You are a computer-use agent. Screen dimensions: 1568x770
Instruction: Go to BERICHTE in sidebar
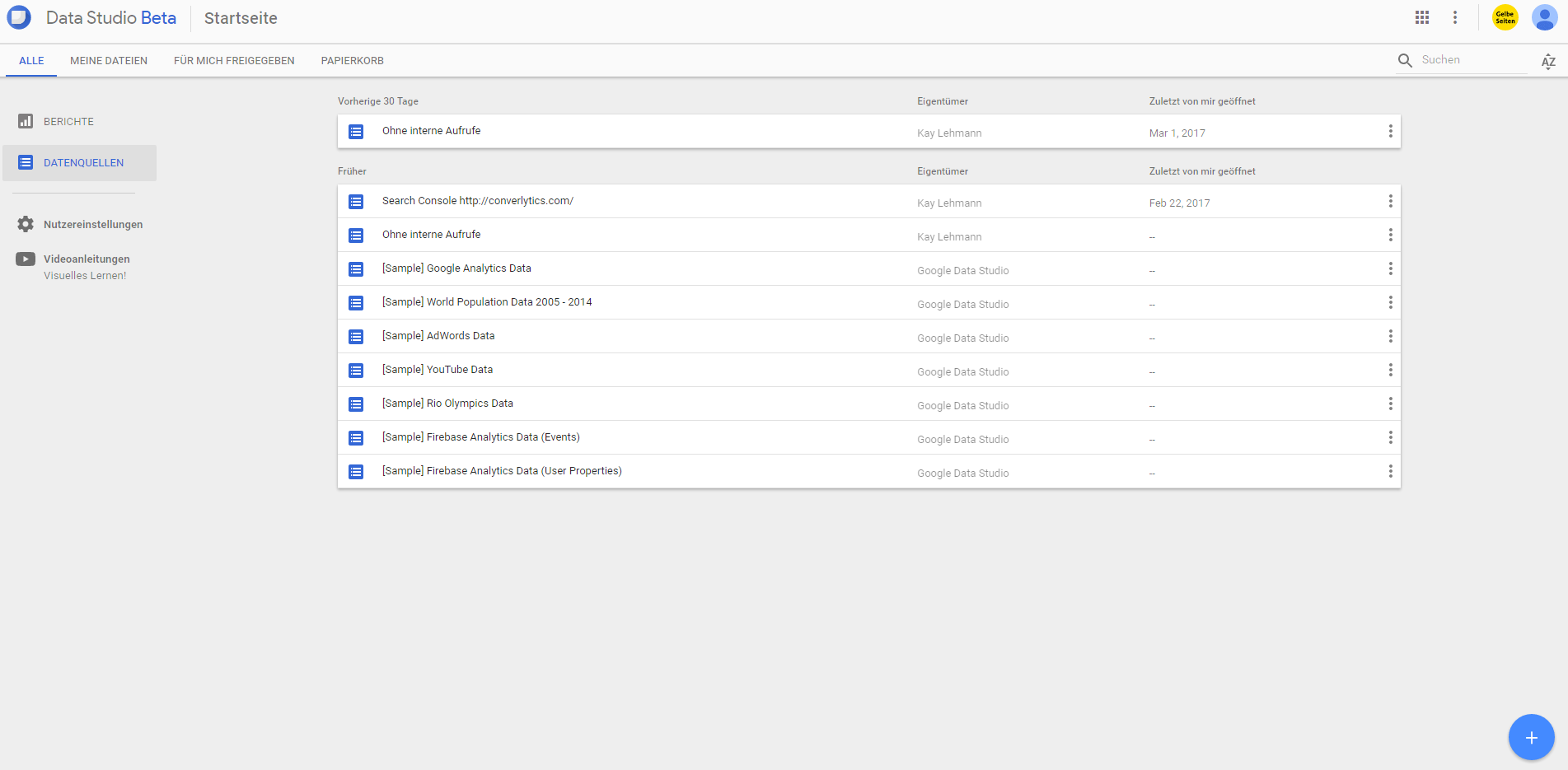(x=68, y=121)
